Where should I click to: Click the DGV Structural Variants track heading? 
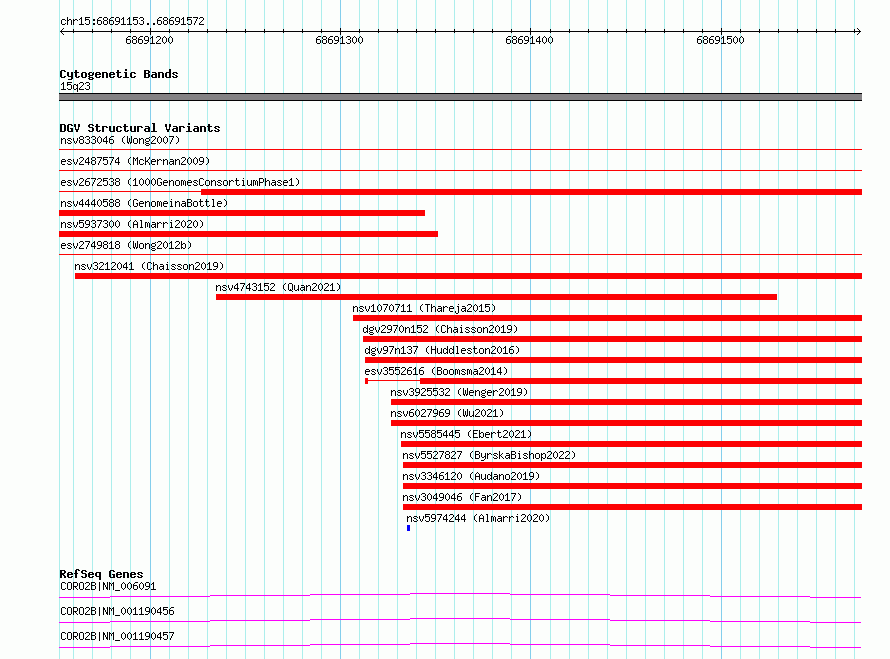click(140, 128)
